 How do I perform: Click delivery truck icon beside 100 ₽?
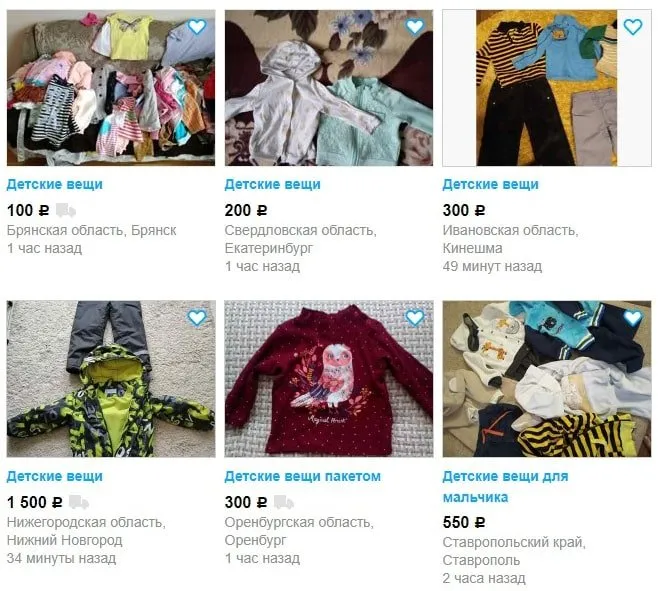[x=65, y=210]
